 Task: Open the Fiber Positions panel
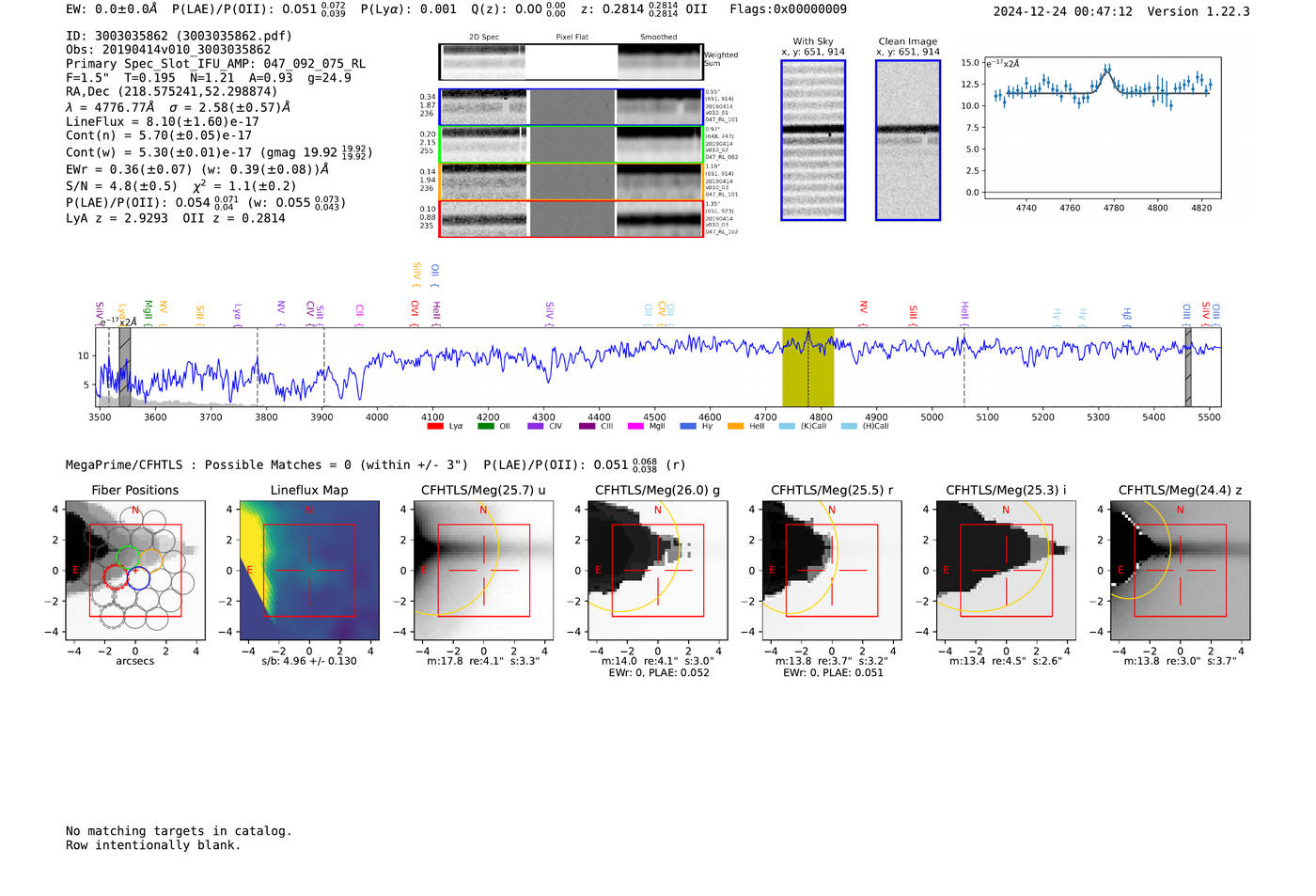(135, 571)
